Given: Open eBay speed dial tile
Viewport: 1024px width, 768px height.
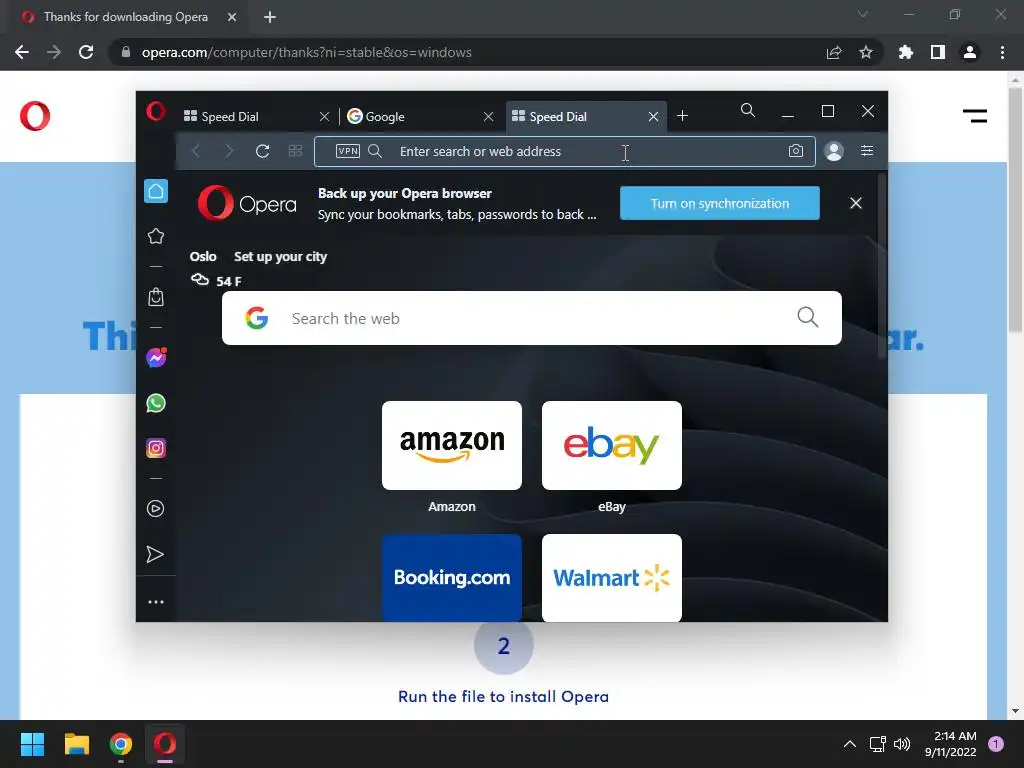Looking at the screenshot, I should 611,445.
